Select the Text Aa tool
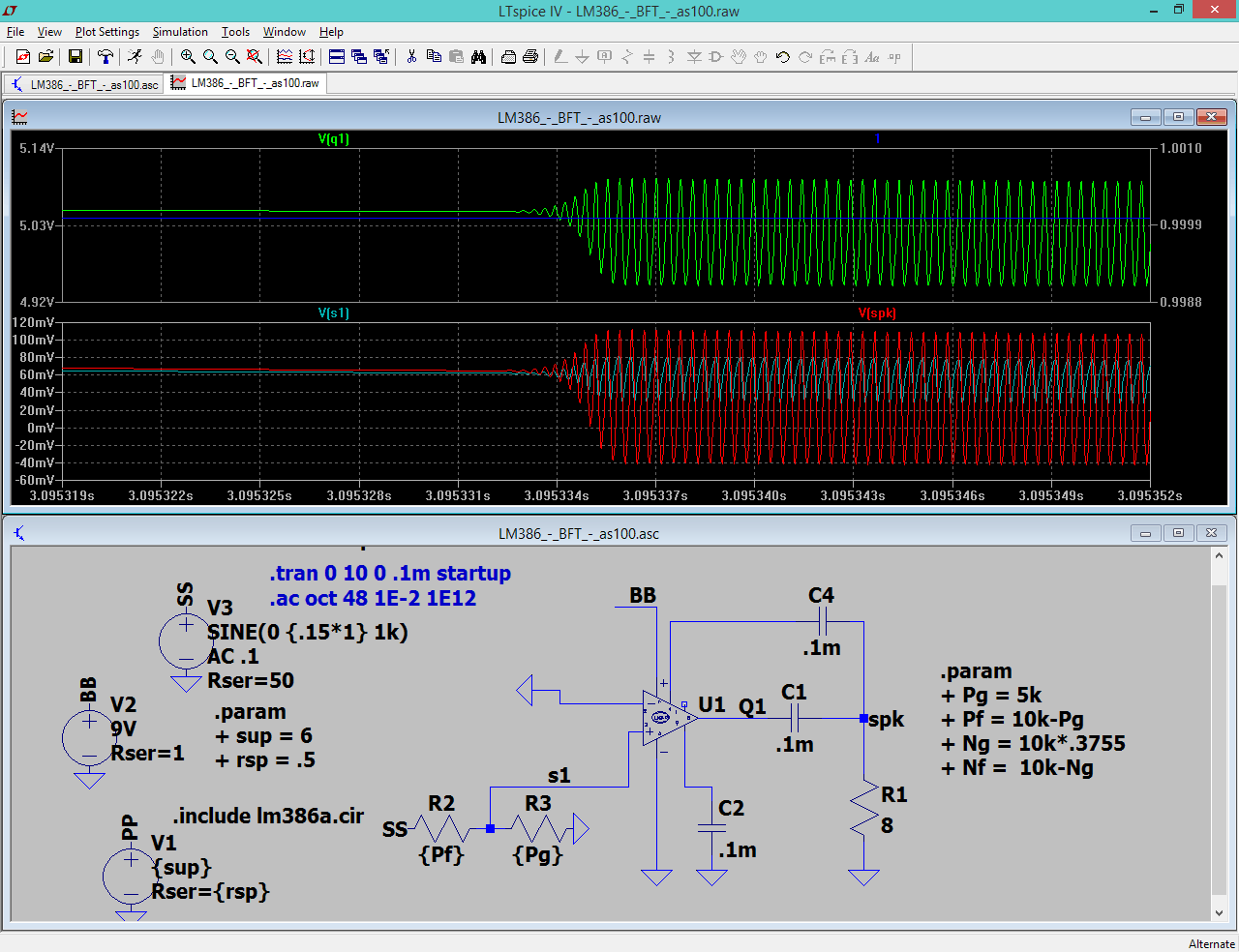This screenshot has width=1239, height=952. pyautogui.click(x=872, y=57)
